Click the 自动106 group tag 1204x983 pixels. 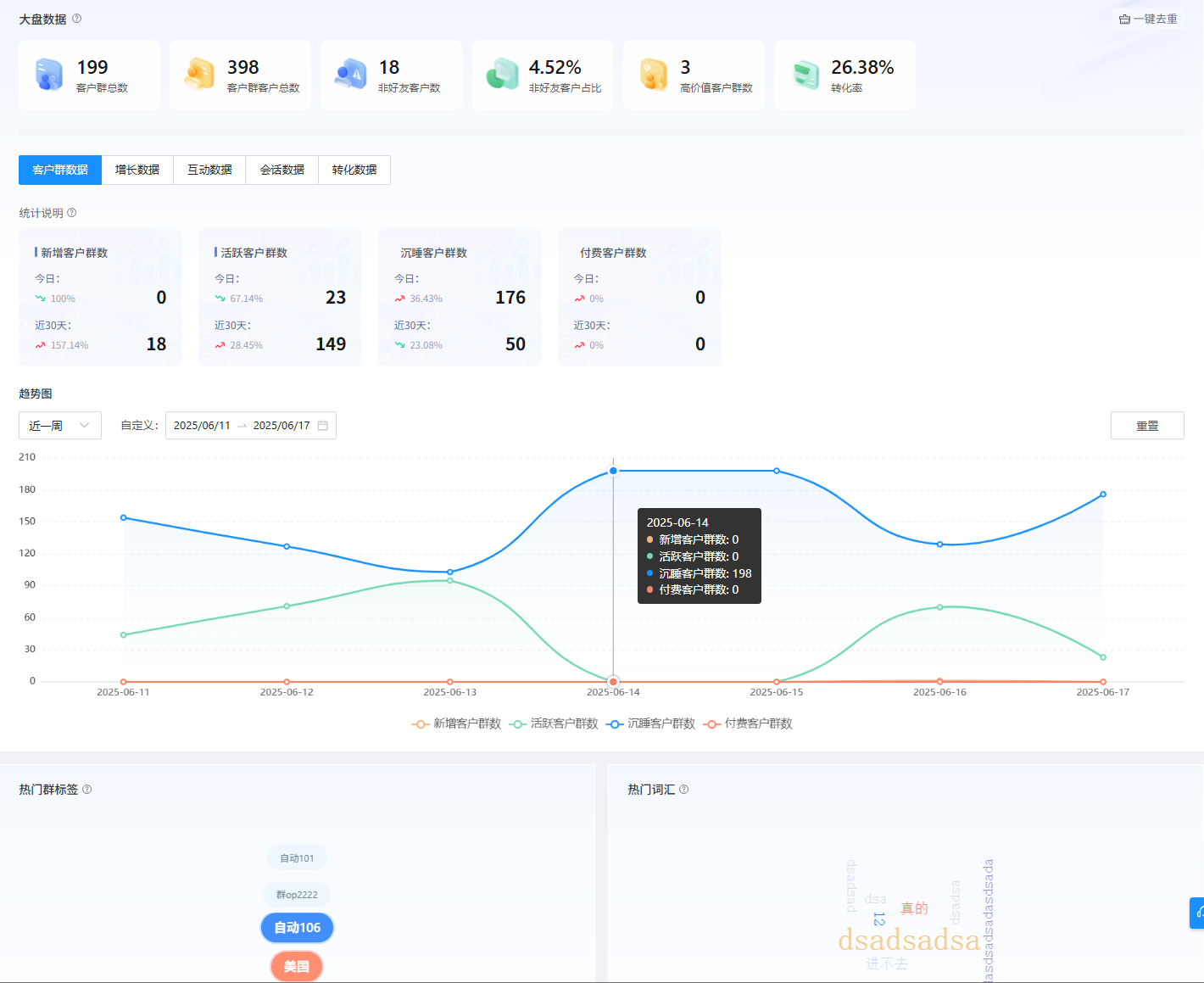(x=298, y=928)
